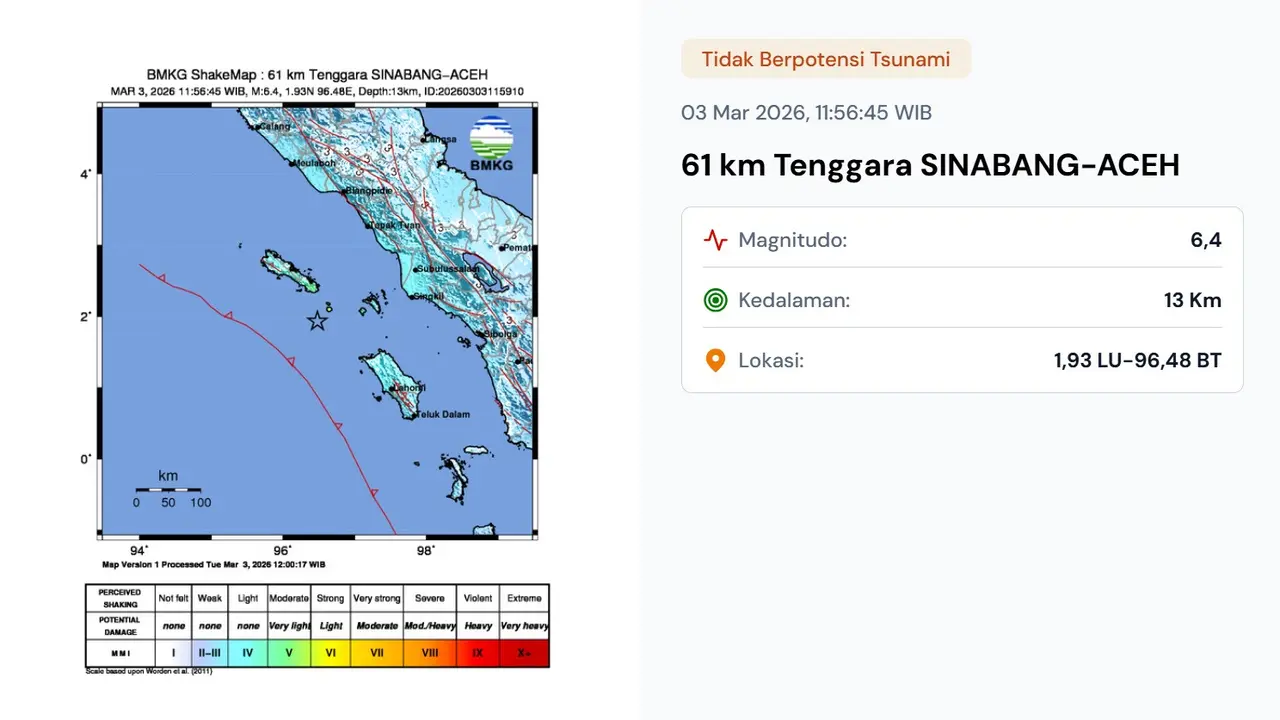Click the 'Scale based upon Worden' note
Screen dimensions: 1280x720
(149, 671)
